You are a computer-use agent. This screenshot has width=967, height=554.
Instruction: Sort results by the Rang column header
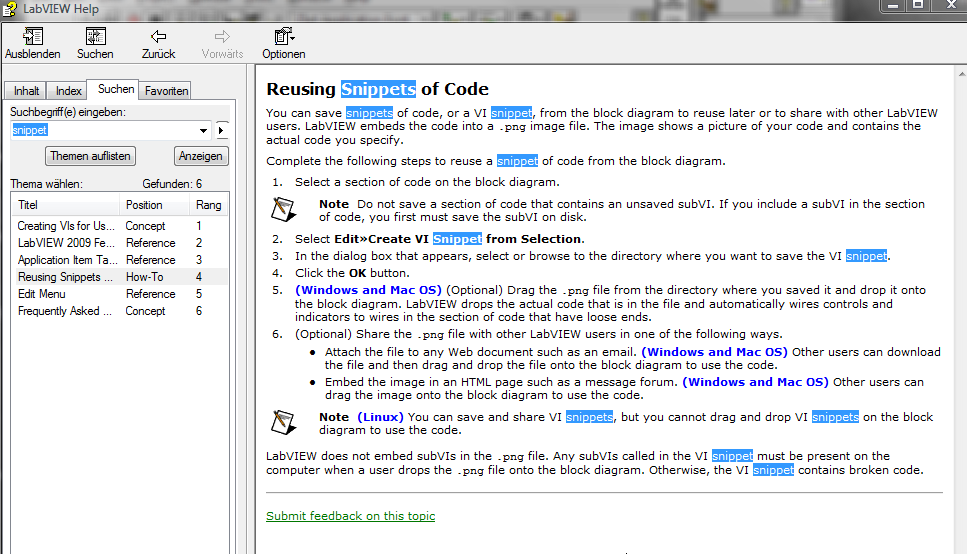click(208, 205)
